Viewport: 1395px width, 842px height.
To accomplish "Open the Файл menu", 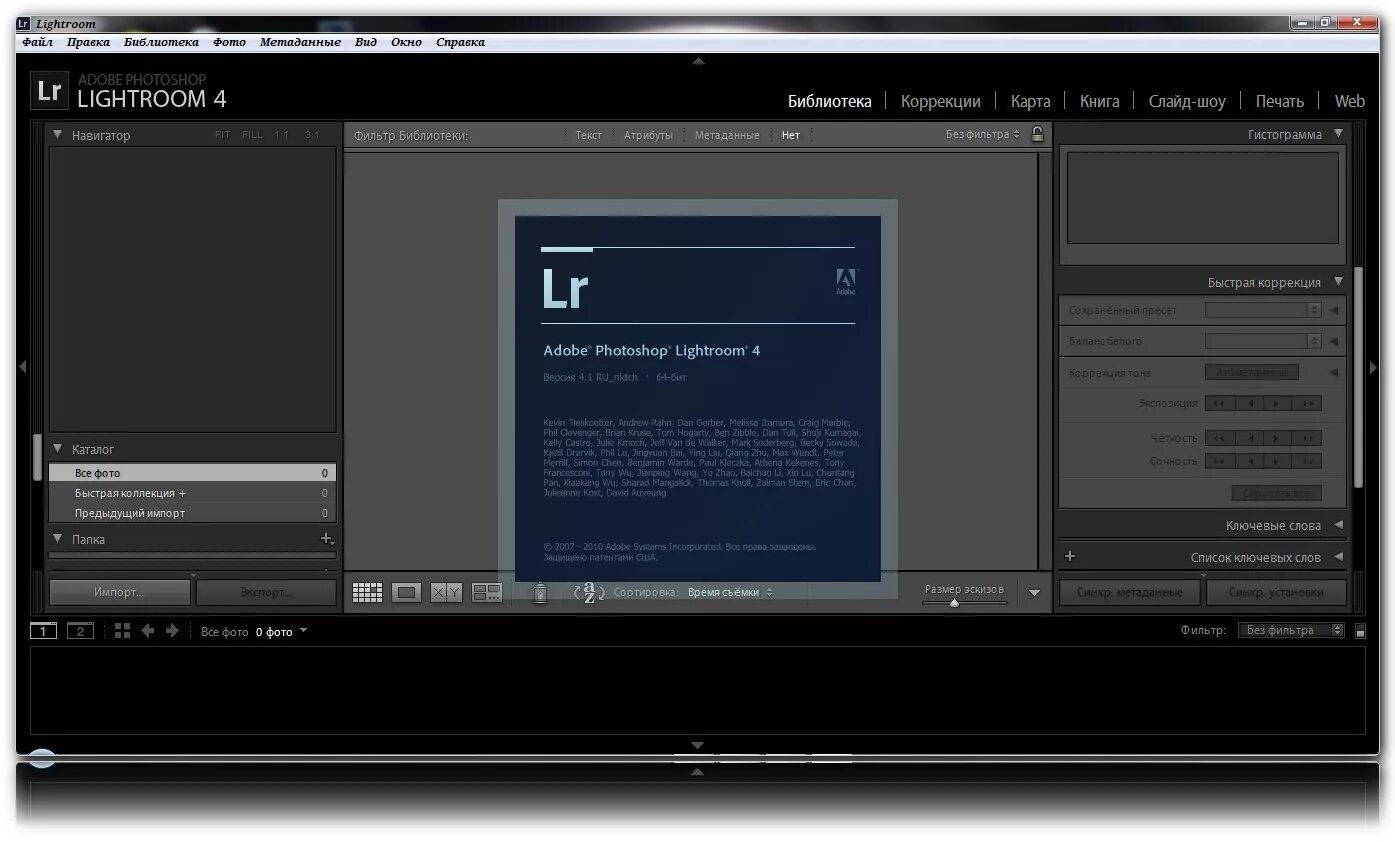I will tap(38, 42).
